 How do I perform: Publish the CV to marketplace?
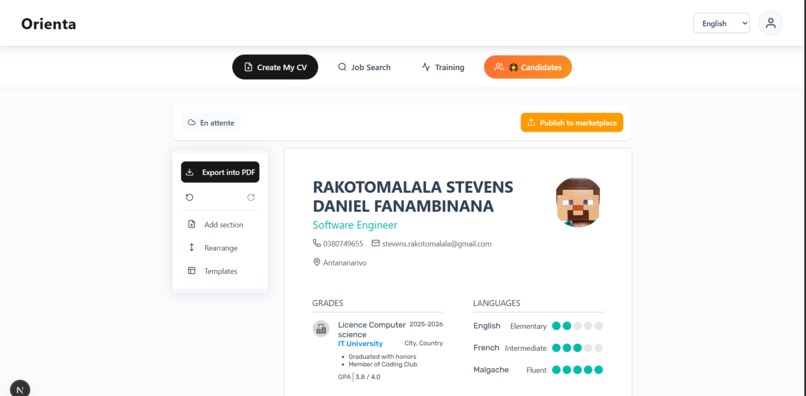[572, 122]
